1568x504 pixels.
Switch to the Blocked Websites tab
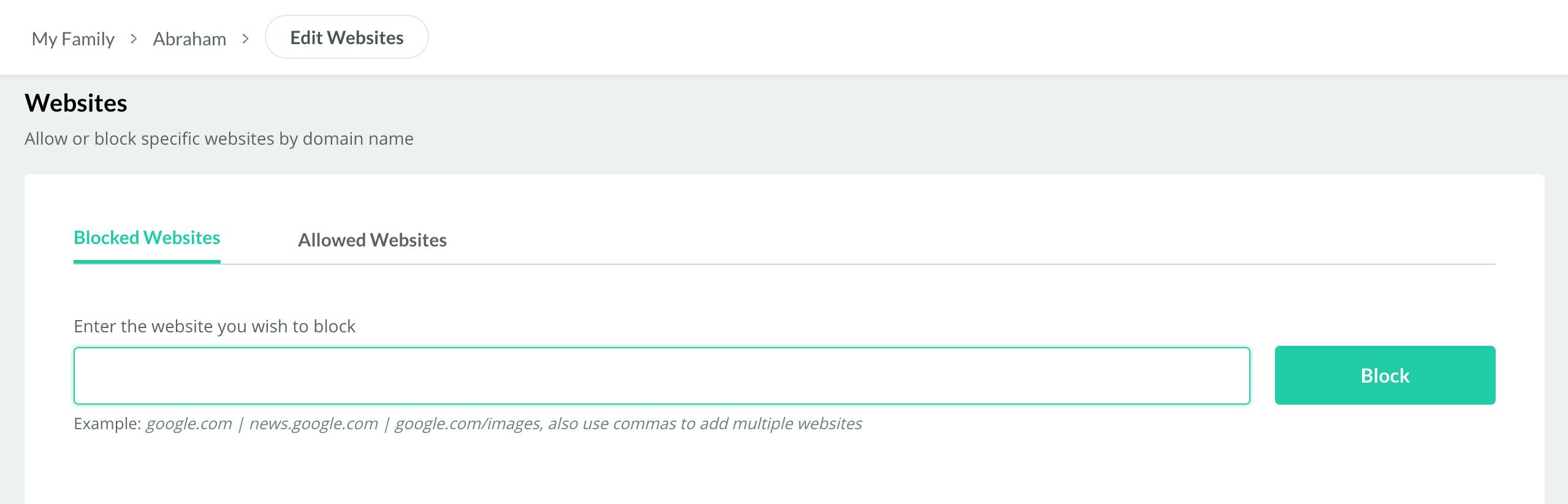click(x=147, y=238)
